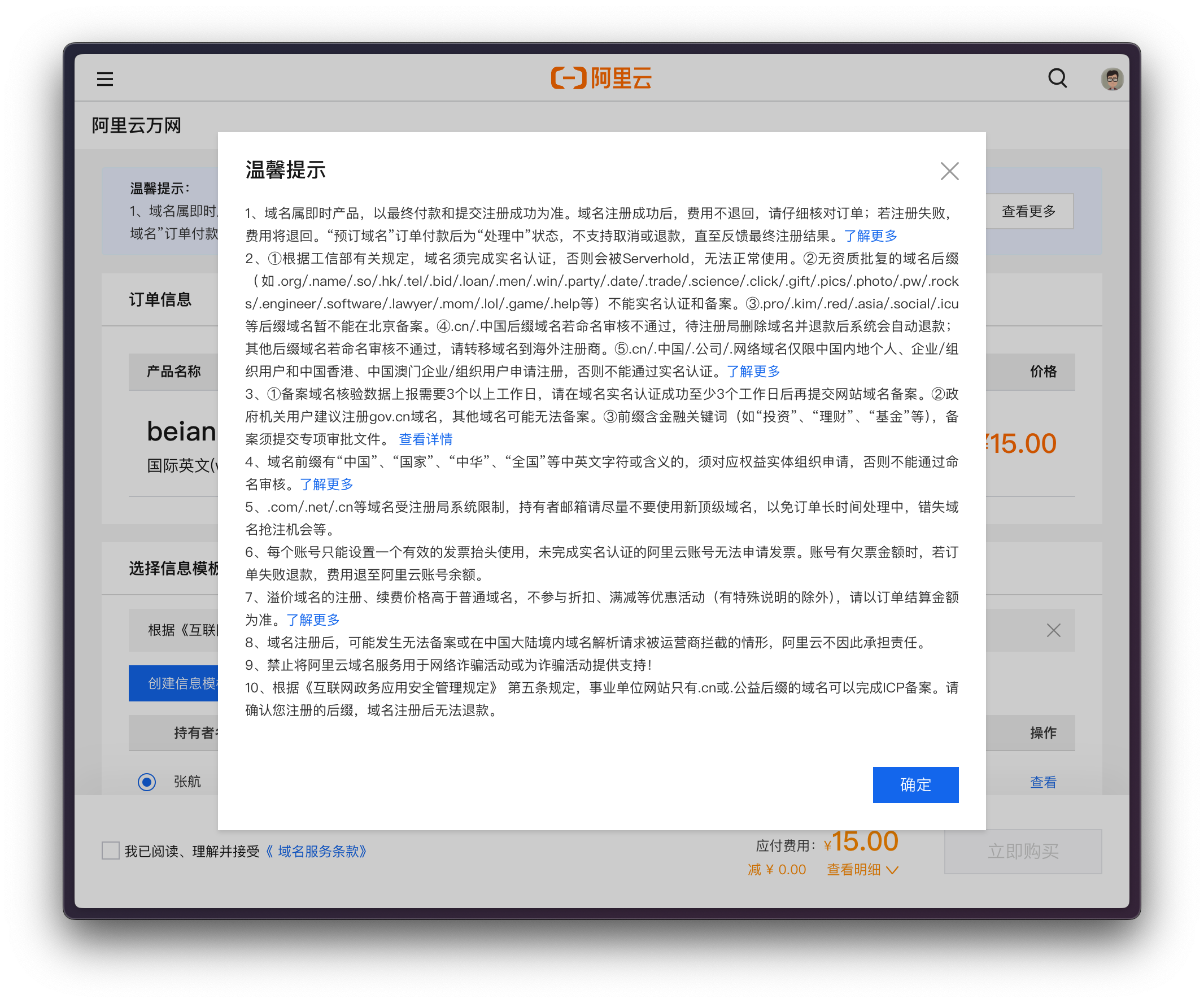
Task: Dismiss the template notice with X icon
Action: click(x=1053, y=630)
